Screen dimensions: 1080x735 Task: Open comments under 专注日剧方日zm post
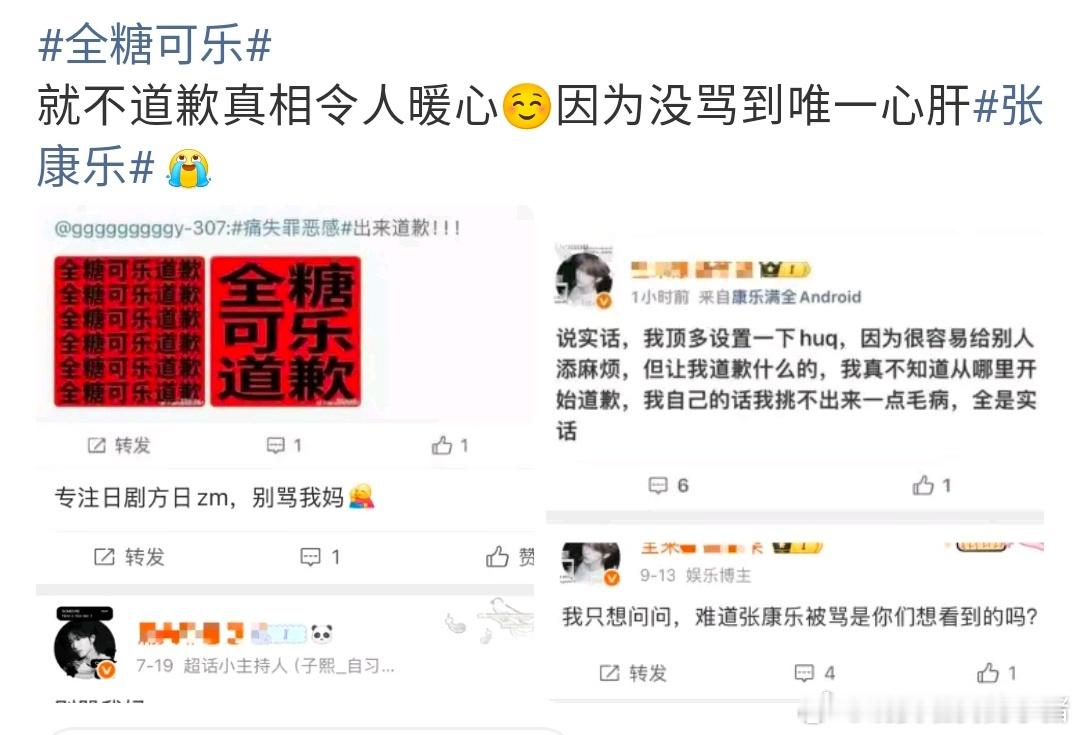tap(320, 557)
